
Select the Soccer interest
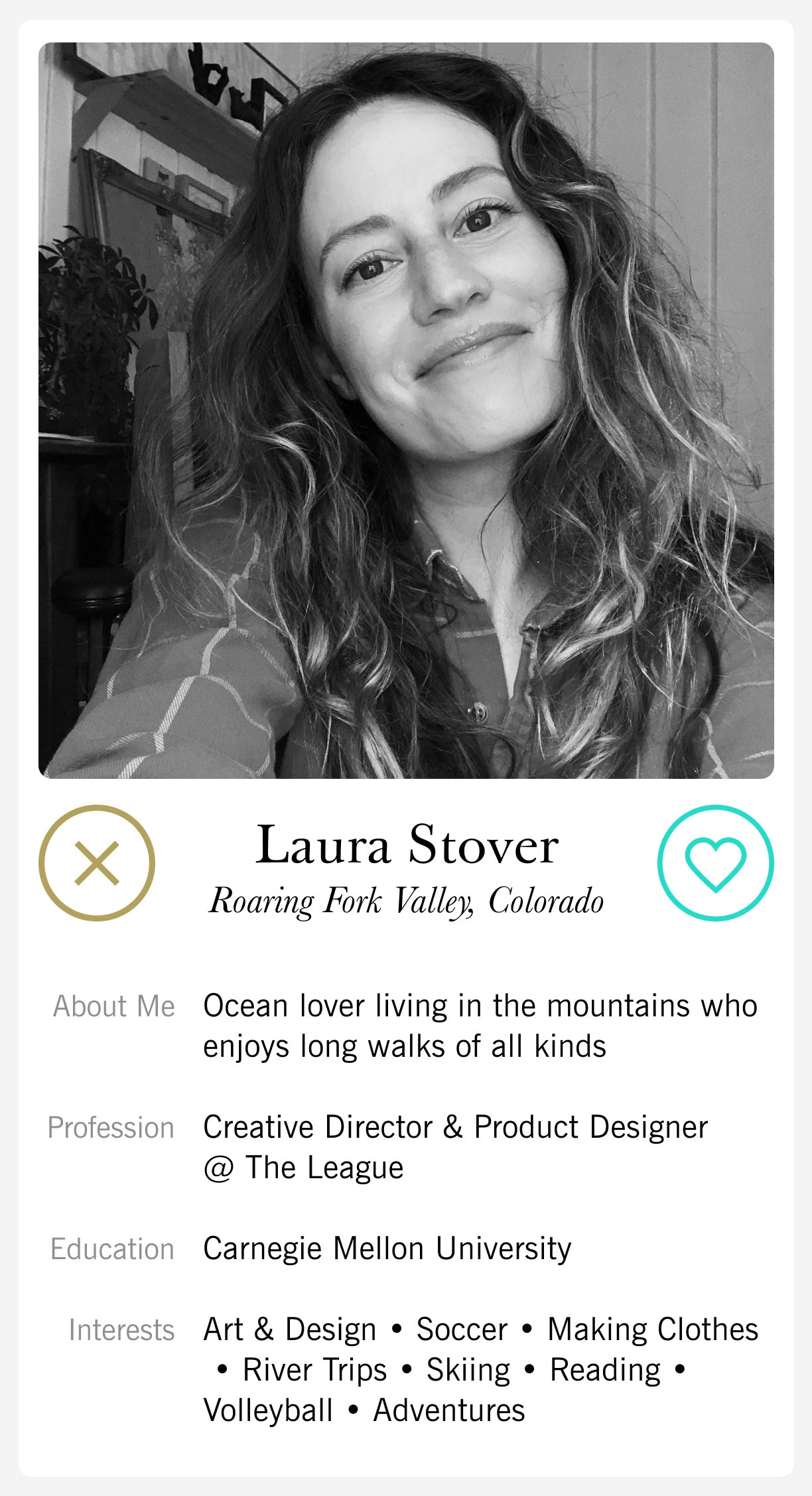coord(462,1329)
